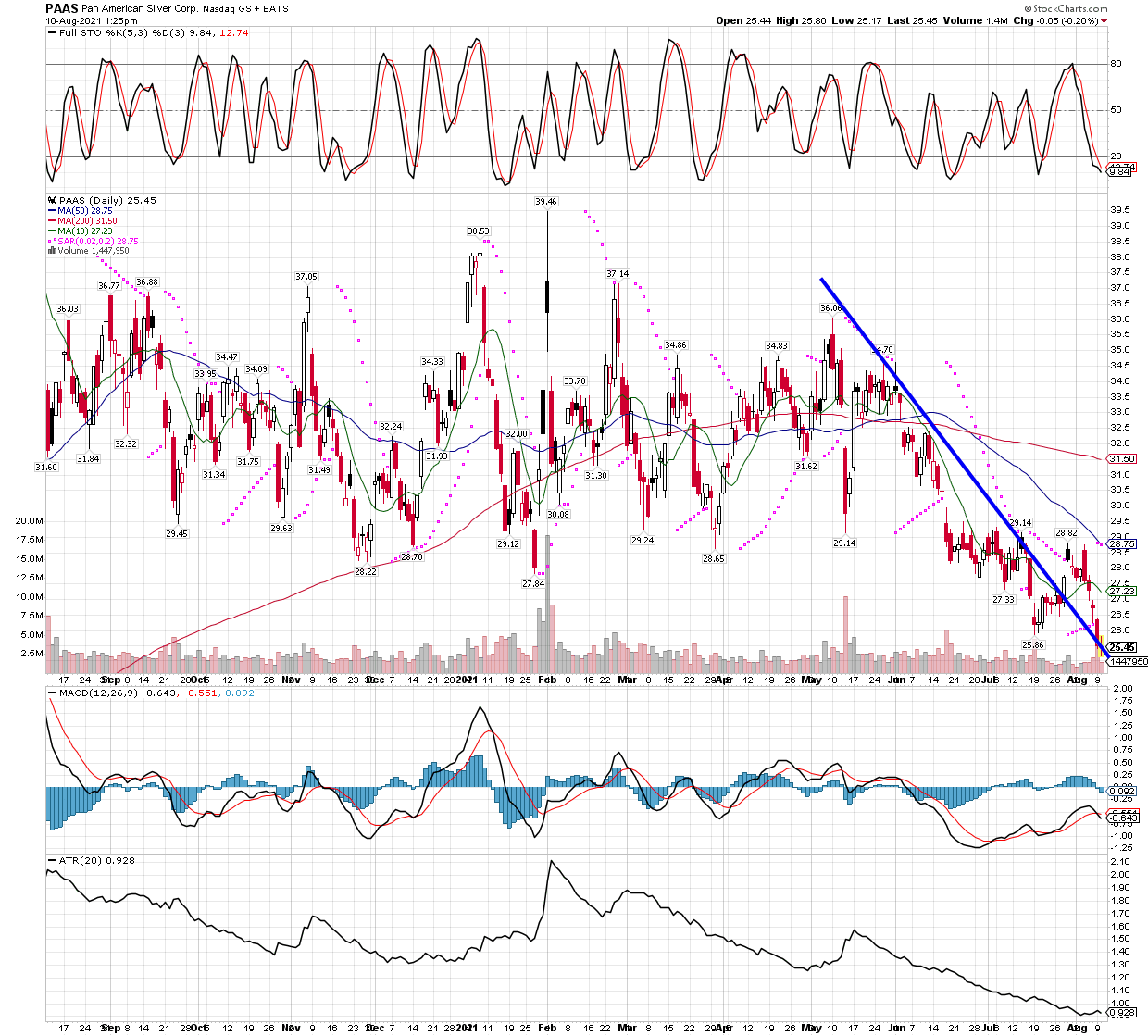Click the line marker before the MACD(12,26,9) label

click(51, 693)
